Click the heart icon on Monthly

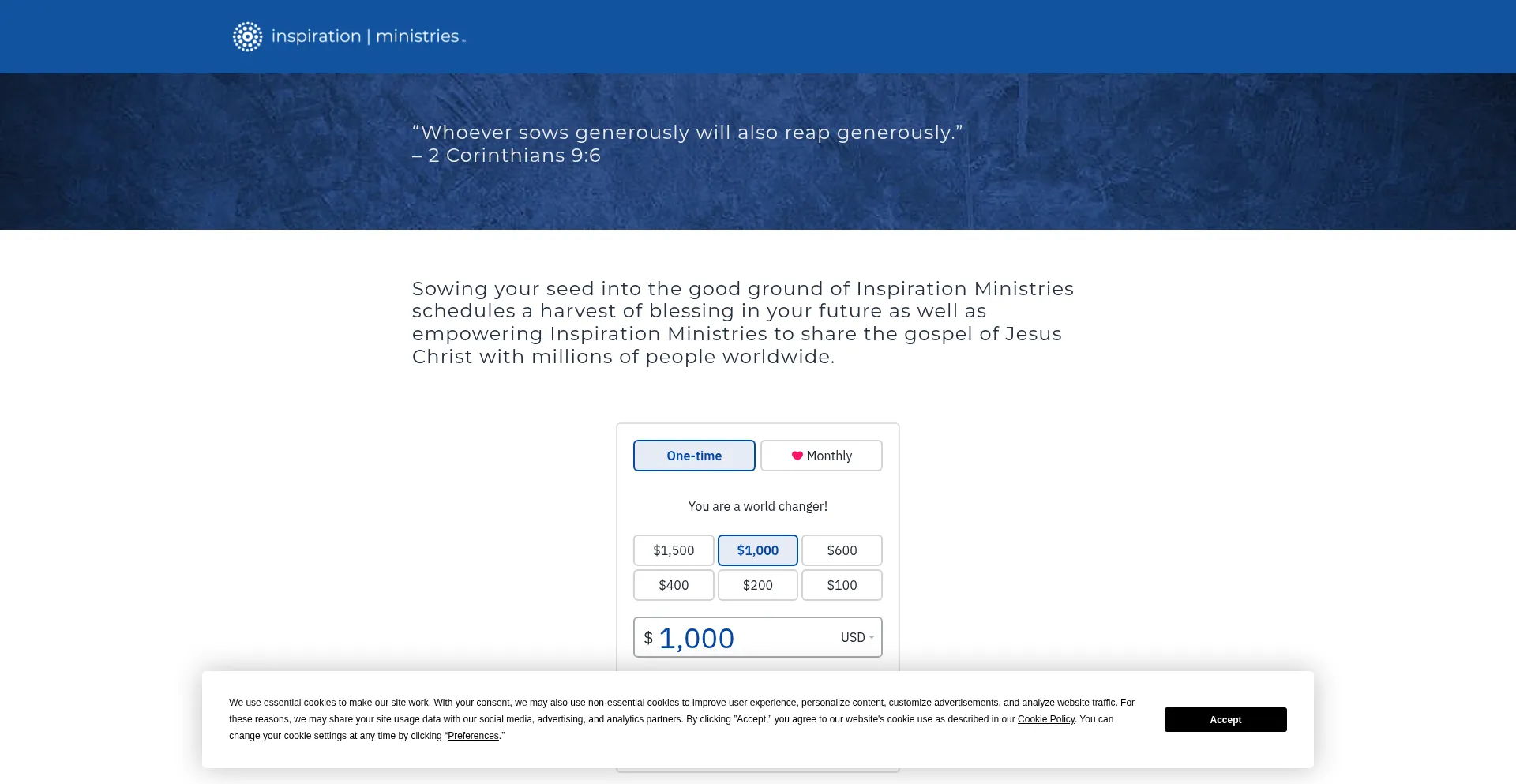click(x=797, y=456)
